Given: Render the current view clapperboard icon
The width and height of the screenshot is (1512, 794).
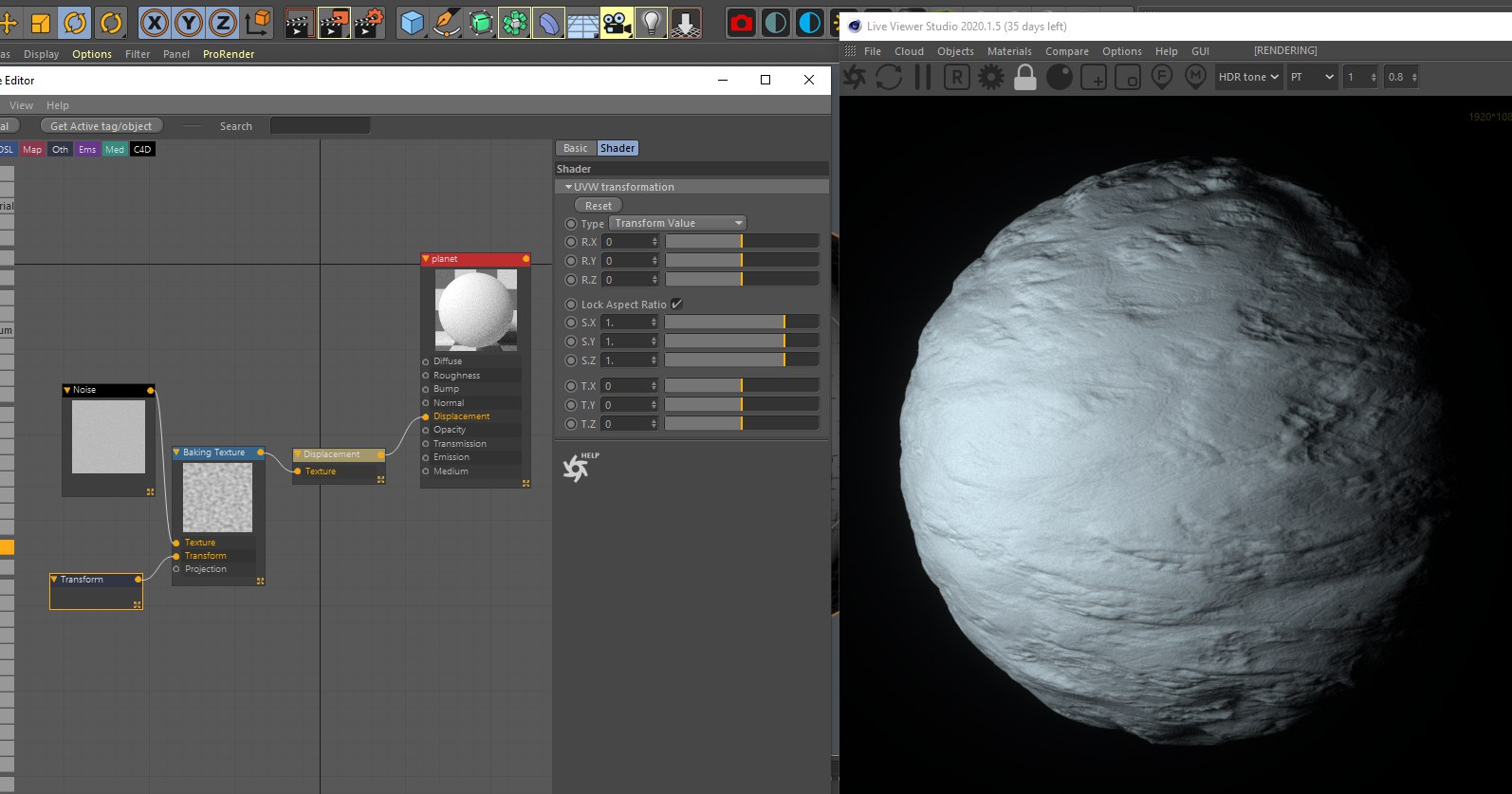Looking at the screenshot, I should point(299,22).
